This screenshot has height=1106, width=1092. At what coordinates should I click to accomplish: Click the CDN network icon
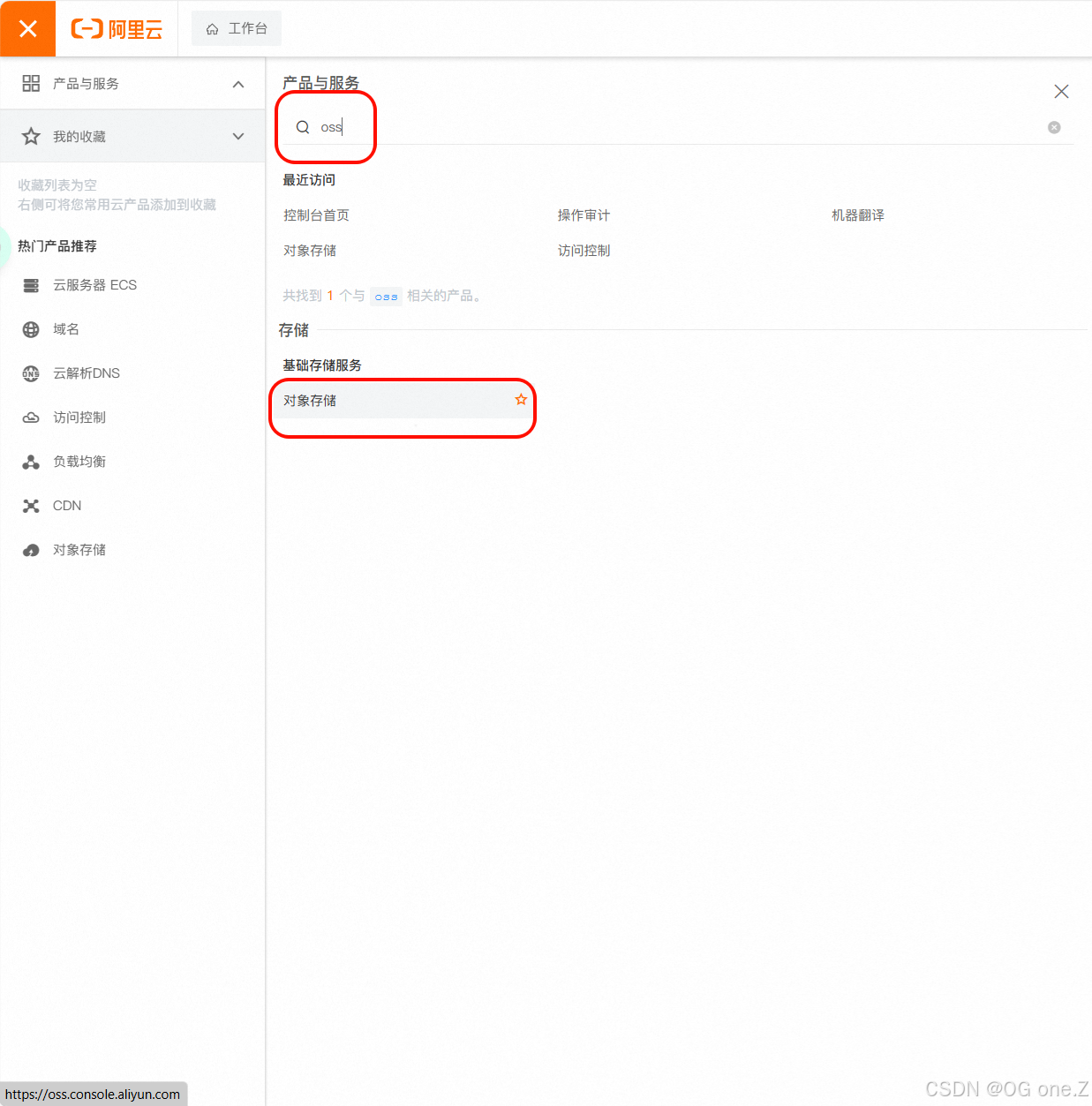coord(31,506)
